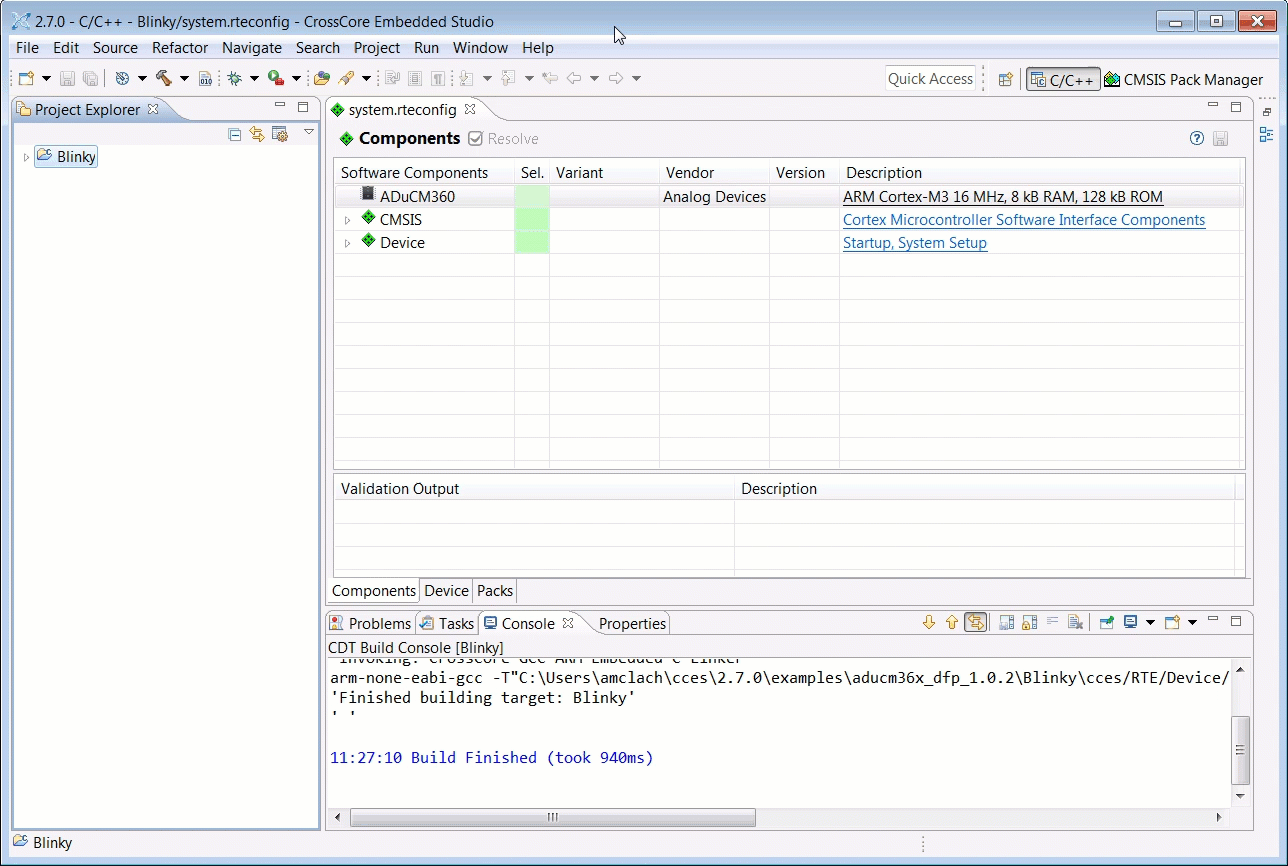Viewport: 1288px width, 866px height.
Task: Click the Build All toolbar icon
Action: (x=122, y=78)
